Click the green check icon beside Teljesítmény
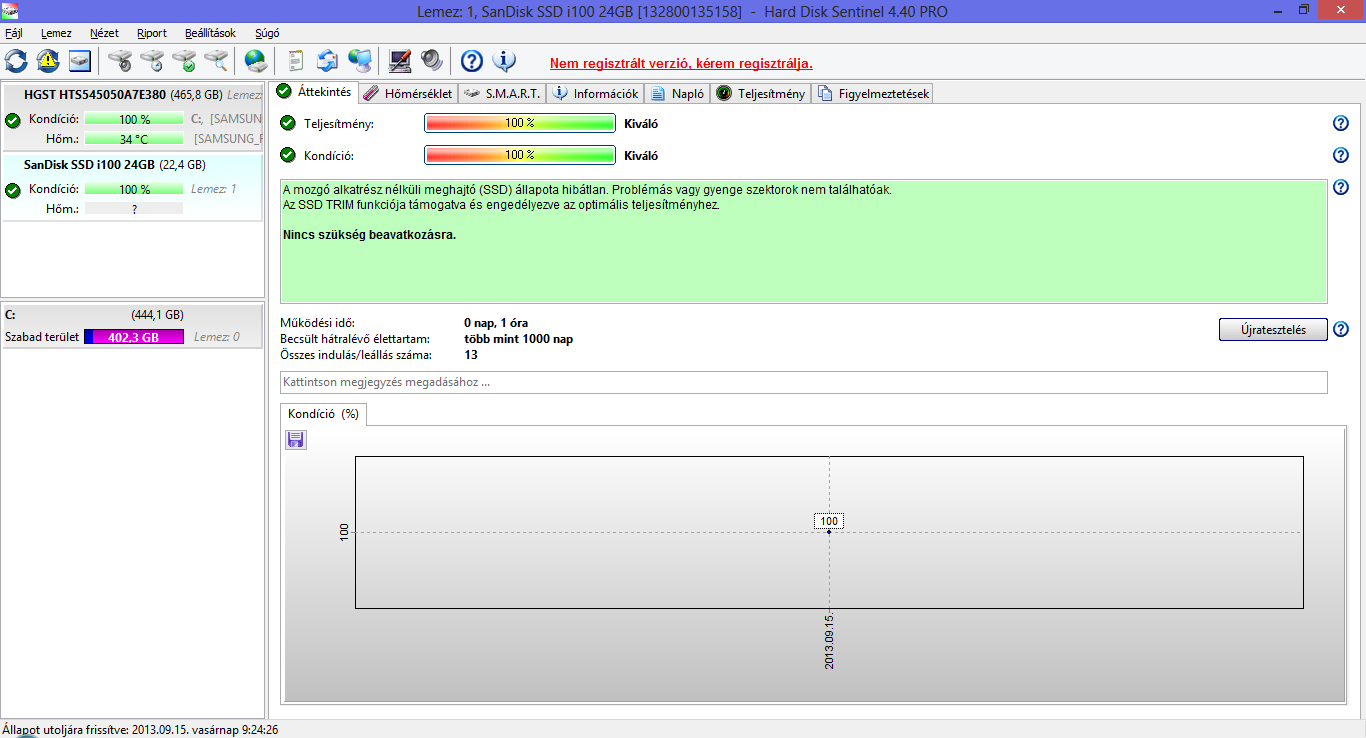The image size is (1366, 738). click(288, 123)
